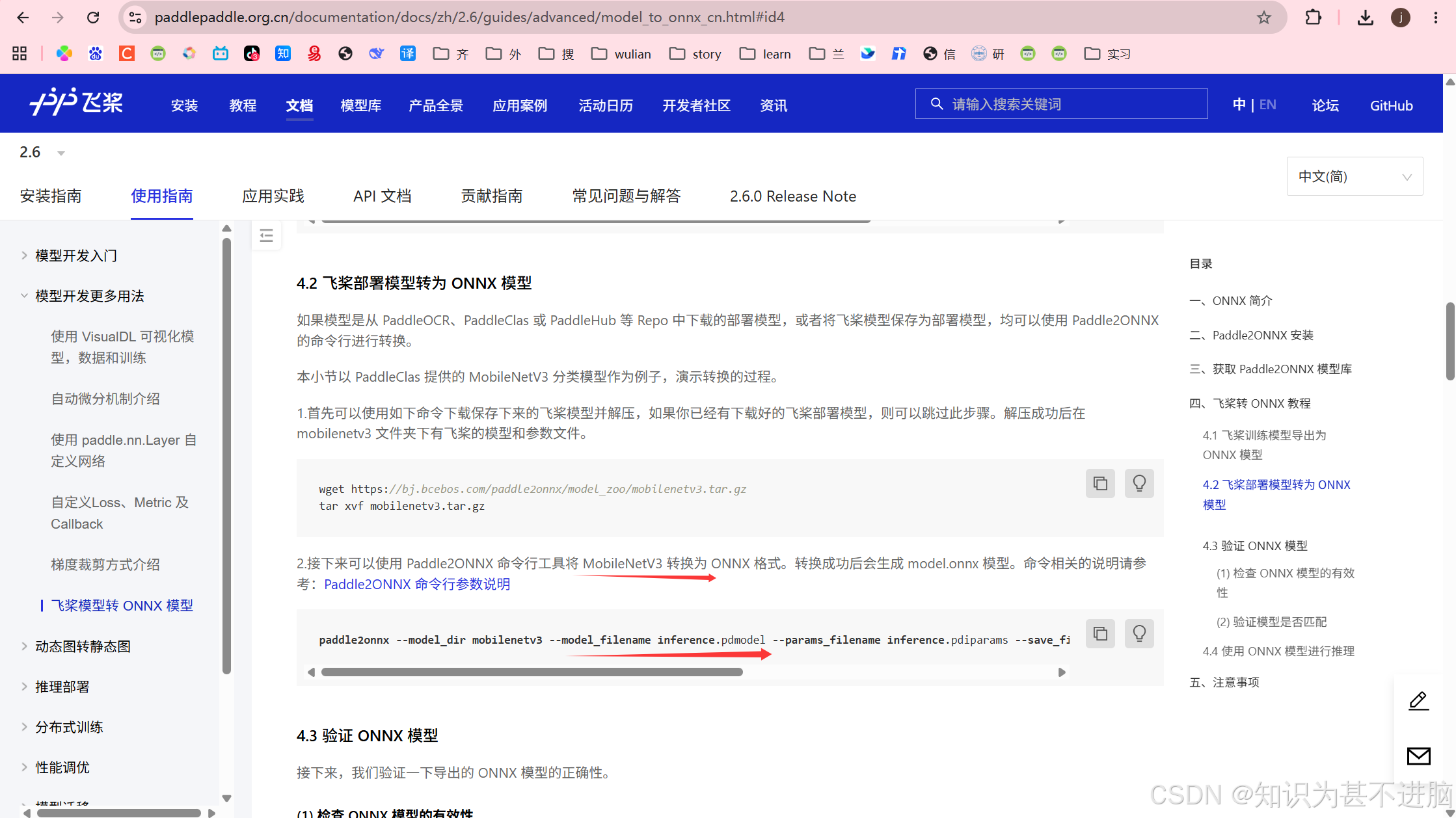
Task: Click the sidebar bottom horizontal scrollbar
Action: pos(119,813)
